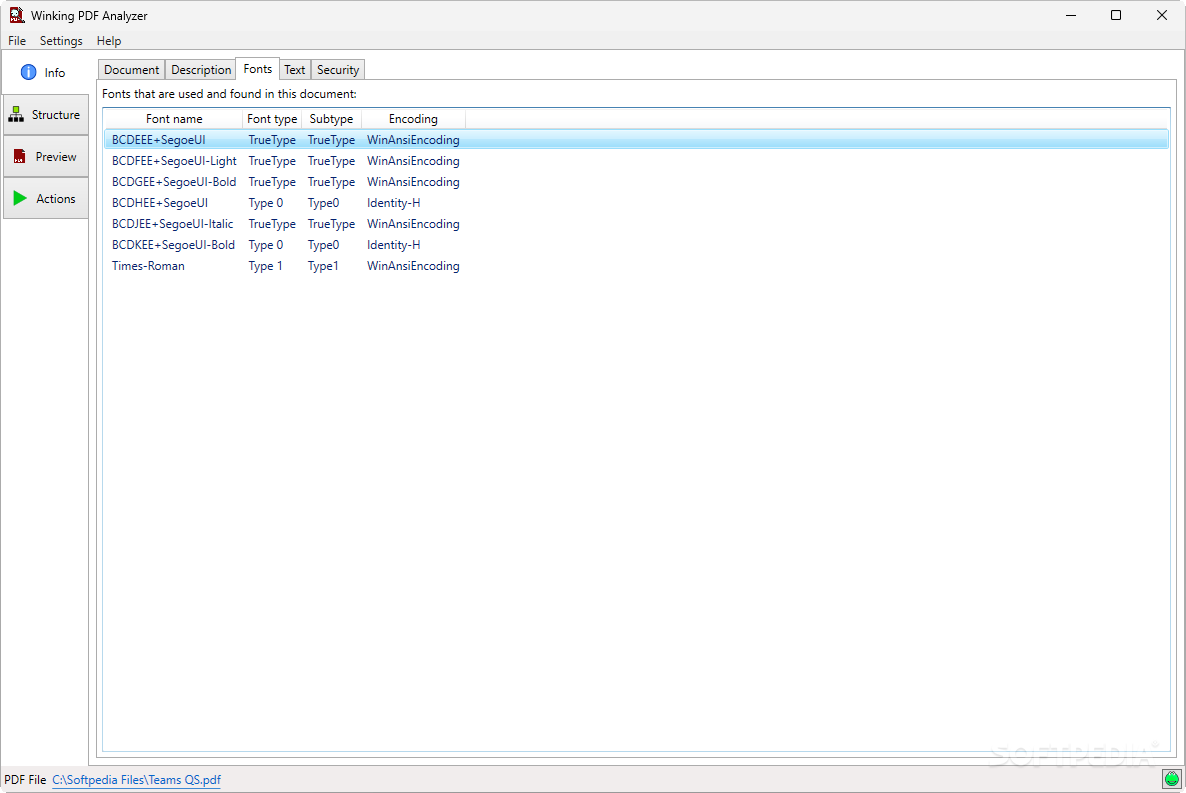This screenshot has width=1186, height=793.
Task: Click the red Preview document icon
Action: pos(20,157)
